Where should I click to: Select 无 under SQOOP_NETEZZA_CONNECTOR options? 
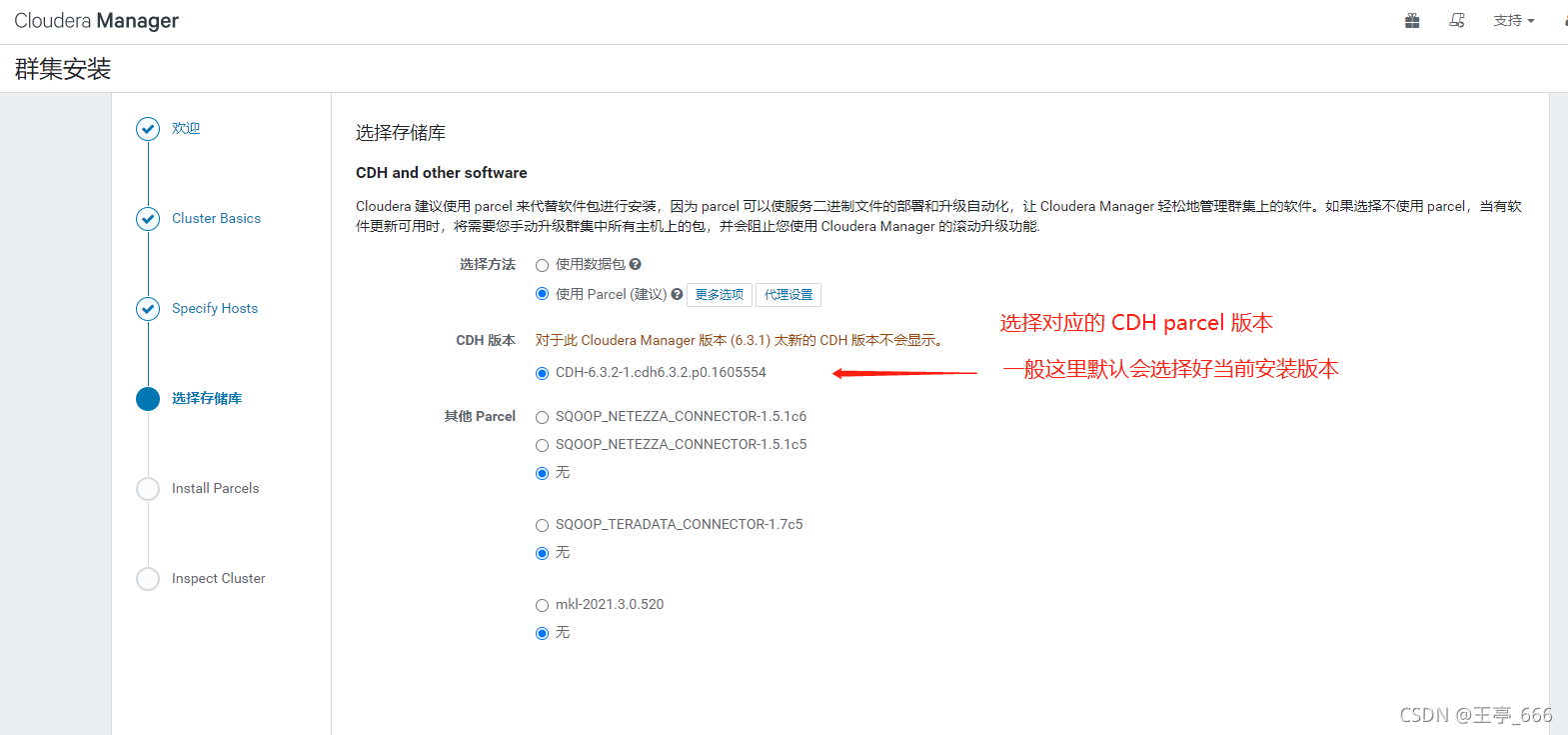(542, 473)
